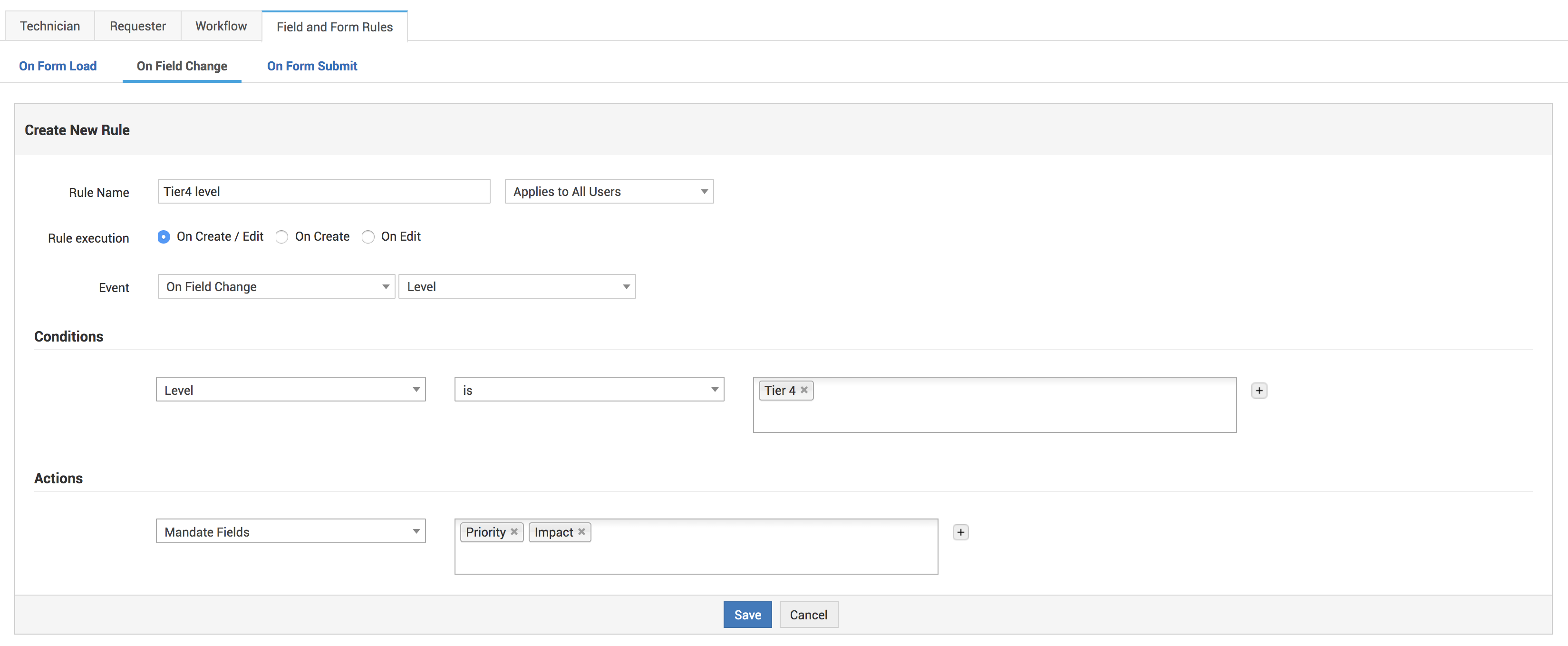Save the new rule
The height and width of the screenshot is (646, 1568).
pyautogui.click(x=747, y=615)
